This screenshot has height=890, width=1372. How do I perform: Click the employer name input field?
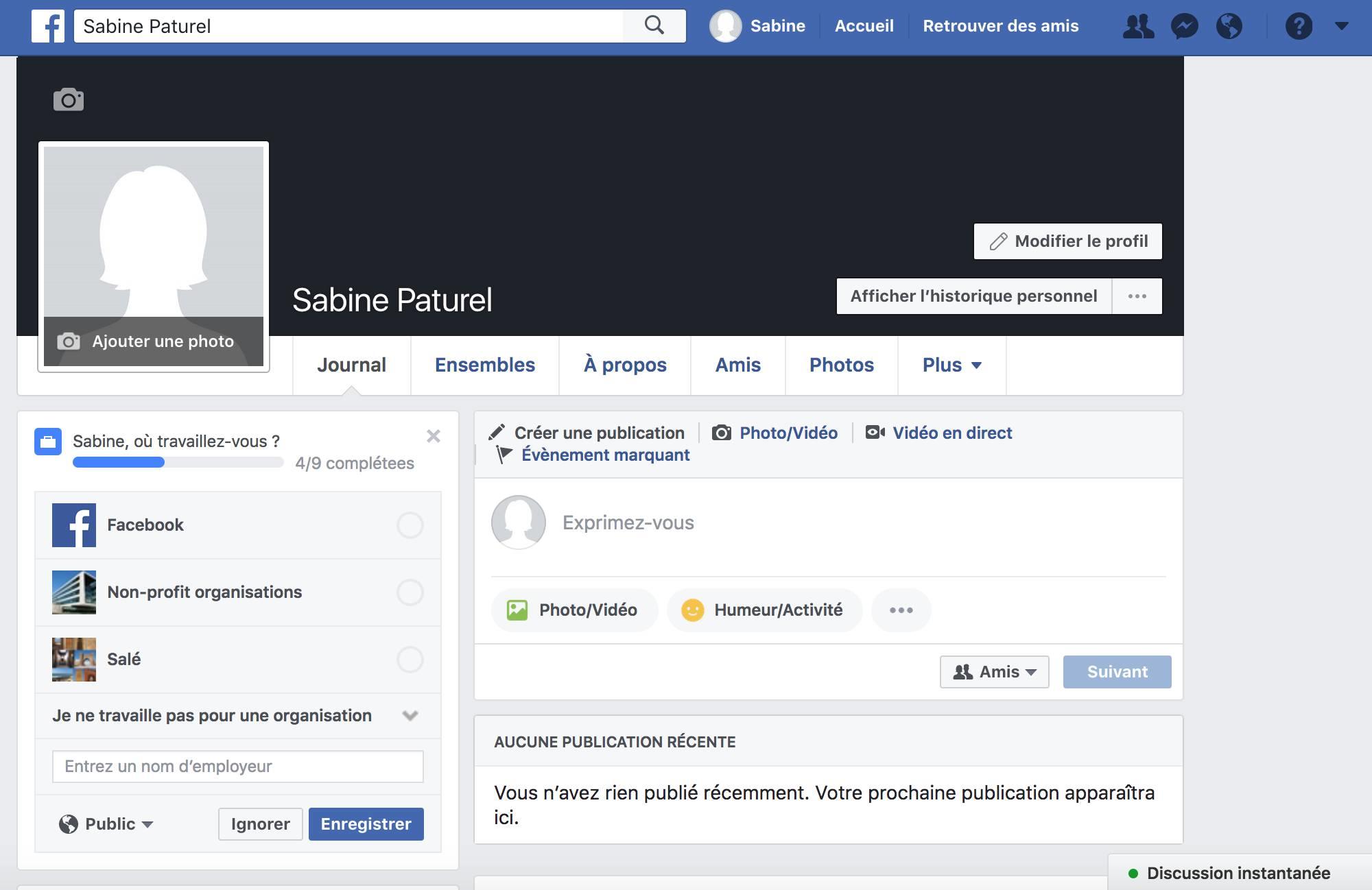click(x=237, y=767)
